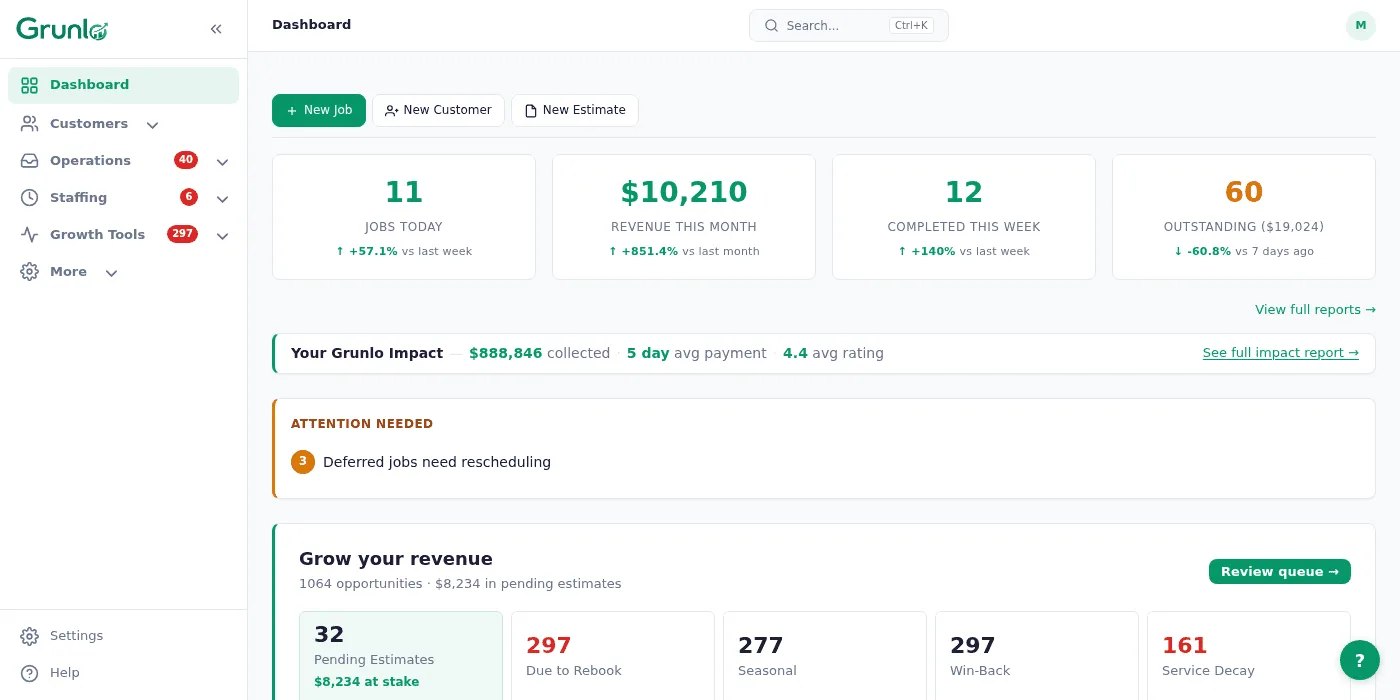Image resolution: width=1400 pixels, height=700 pixels.
Task: Follow the View full reports link
Action: 1315,310
